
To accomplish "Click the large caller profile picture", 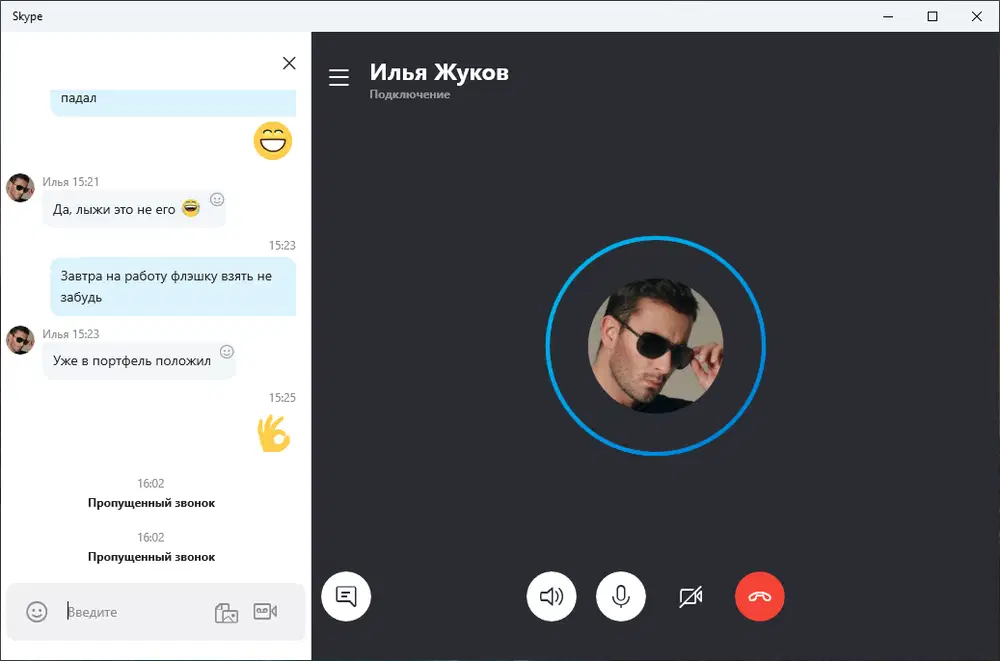I will tap(656, 345).
